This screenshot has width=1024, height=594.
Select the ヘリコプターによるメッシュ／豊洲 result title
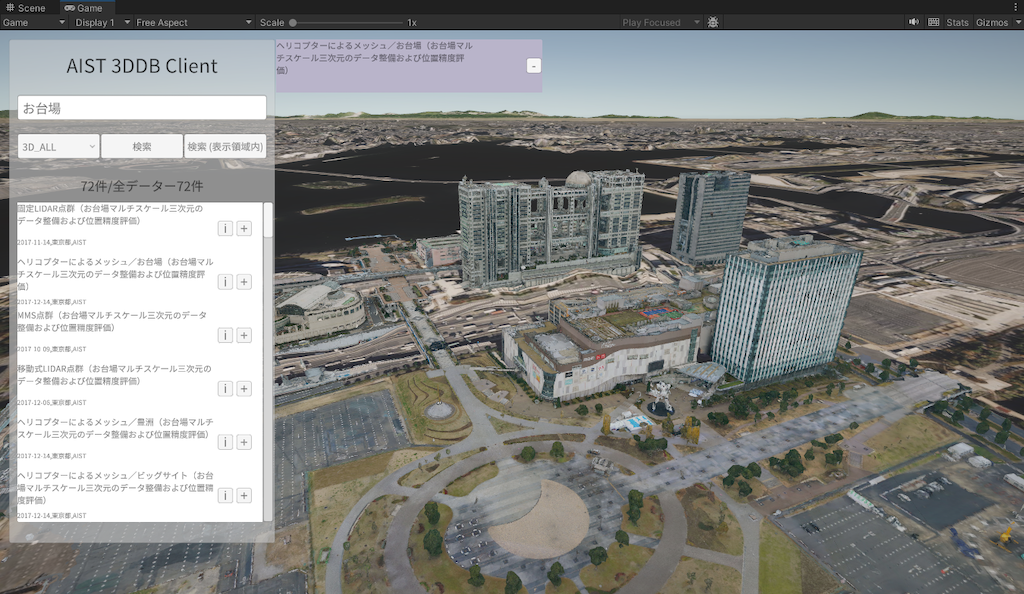tap(116, 428)
